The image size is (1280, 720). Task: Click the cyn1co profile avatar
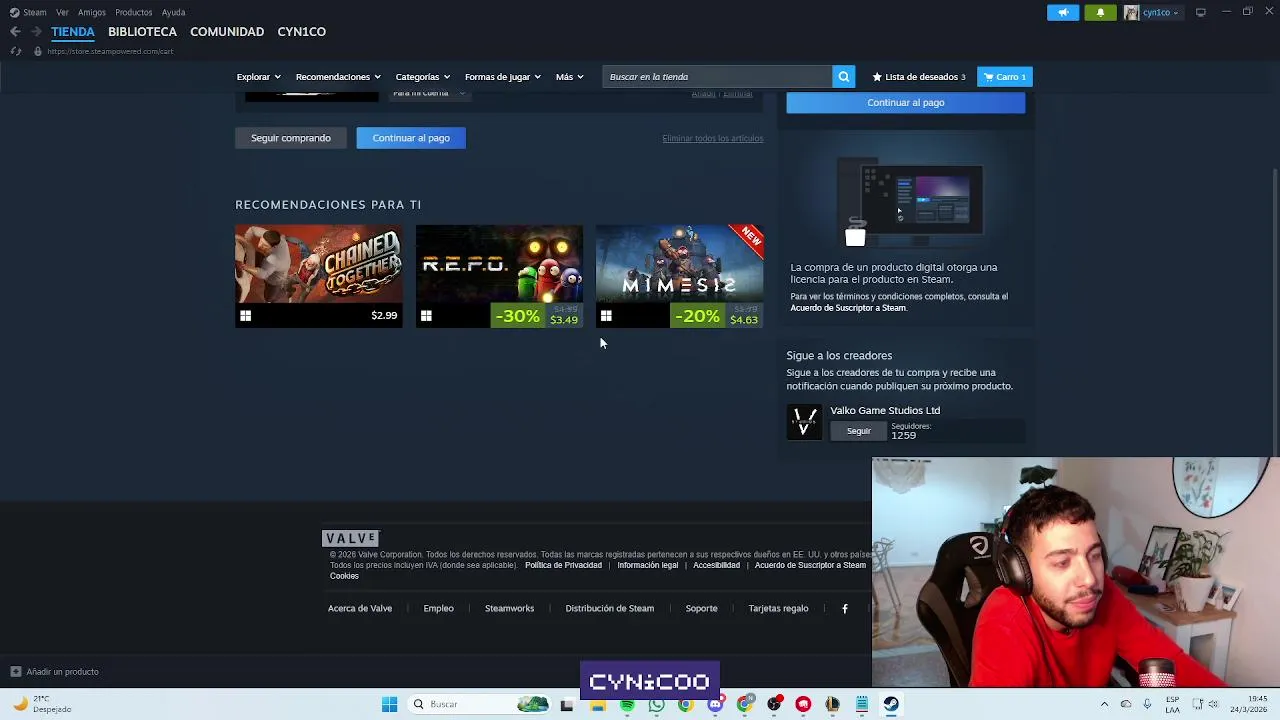(1131, 12)
